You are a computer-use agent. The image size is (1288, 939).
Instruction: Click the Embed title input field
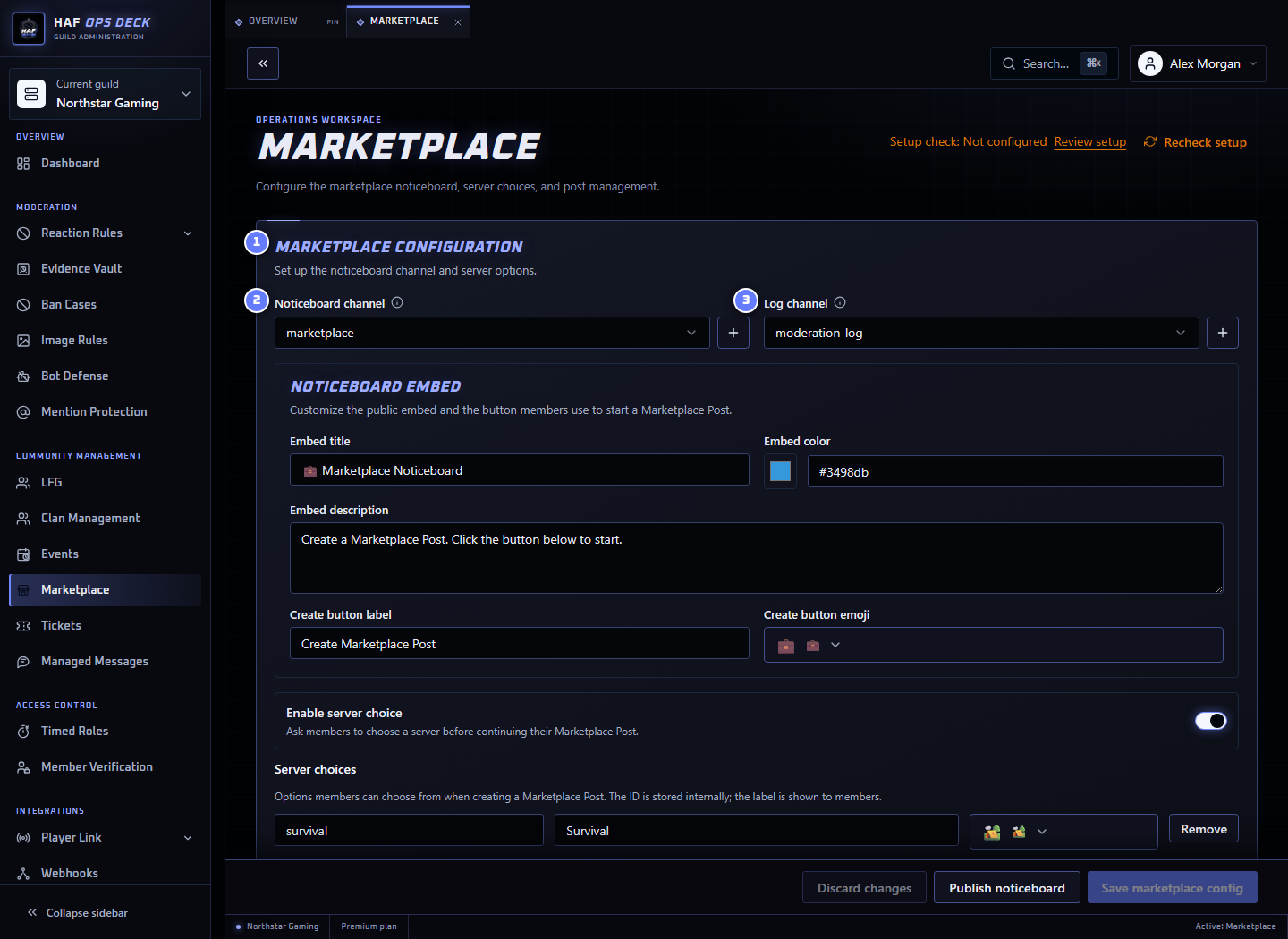pos(520,469)
